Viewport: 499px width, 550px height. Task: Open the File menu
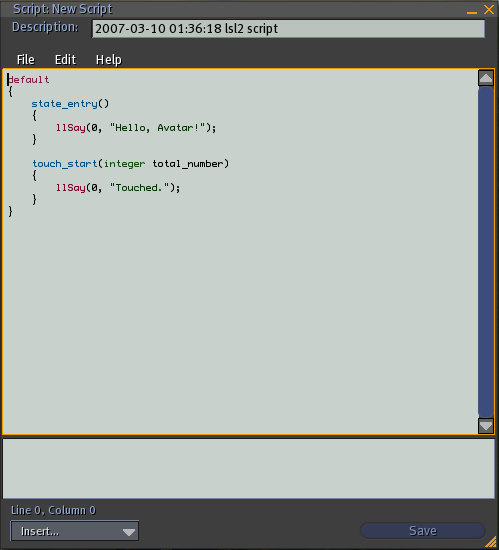(26, 60)
